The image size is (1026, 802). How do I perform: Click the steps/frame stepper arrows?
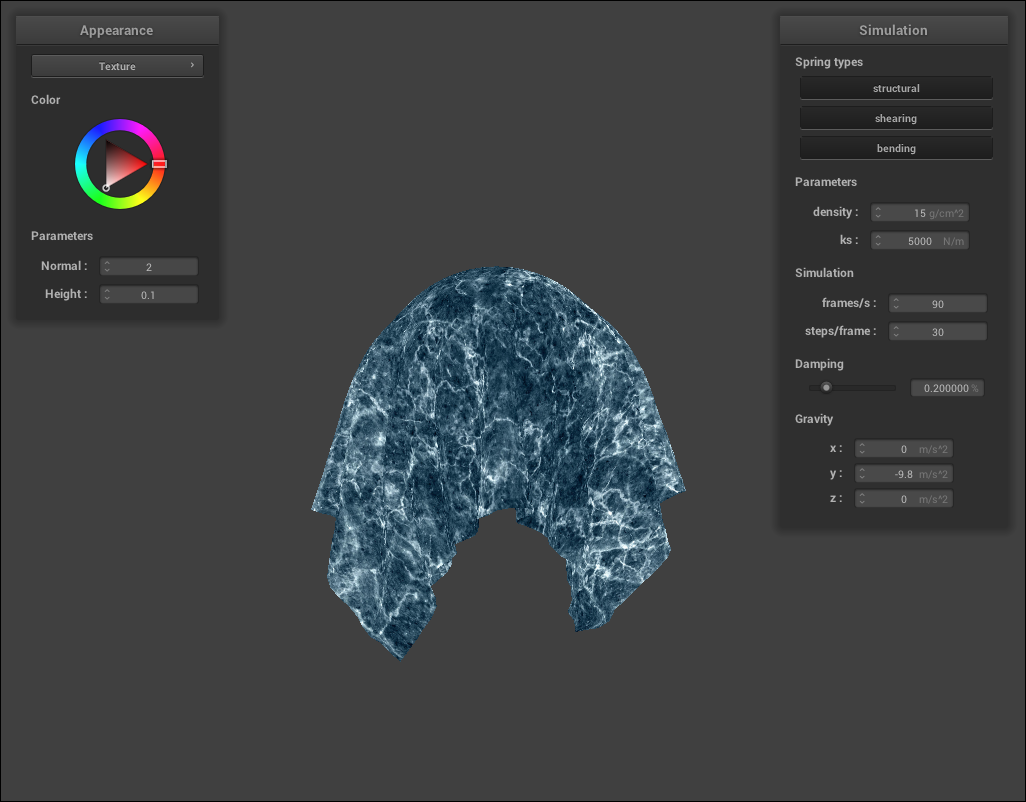(897, 332)
